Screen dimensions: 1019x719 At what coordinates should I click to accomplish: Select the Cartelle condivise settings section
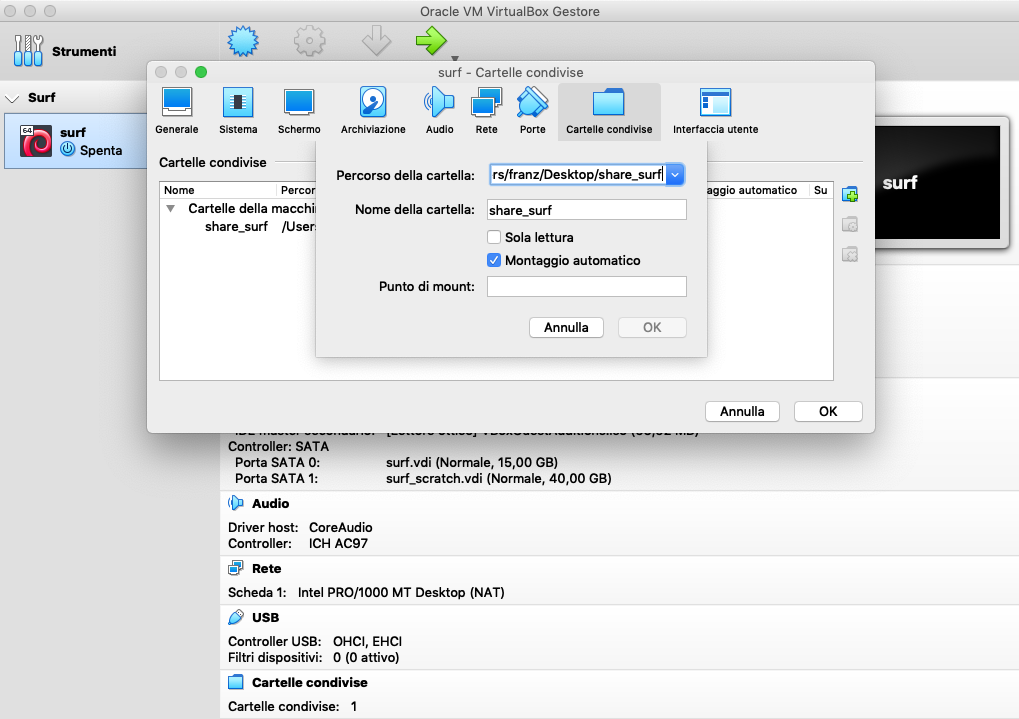click(609, 111)
